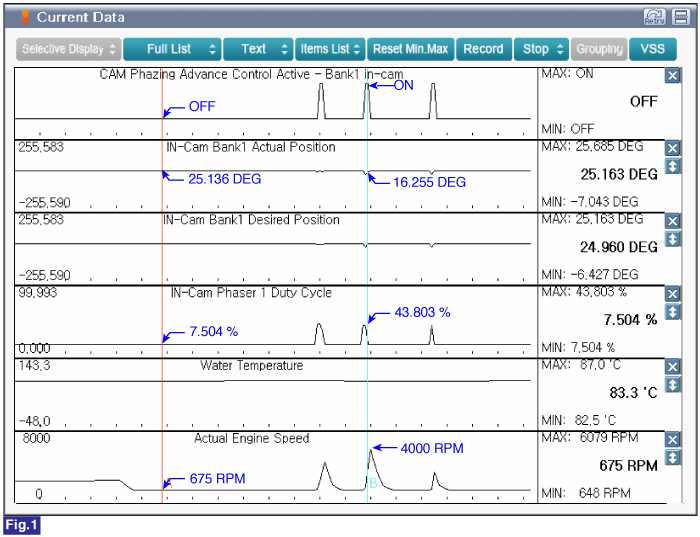Select cursor B marker in Engine Speed graph
This screenshot has height=537, width=700.
point(373,483)
